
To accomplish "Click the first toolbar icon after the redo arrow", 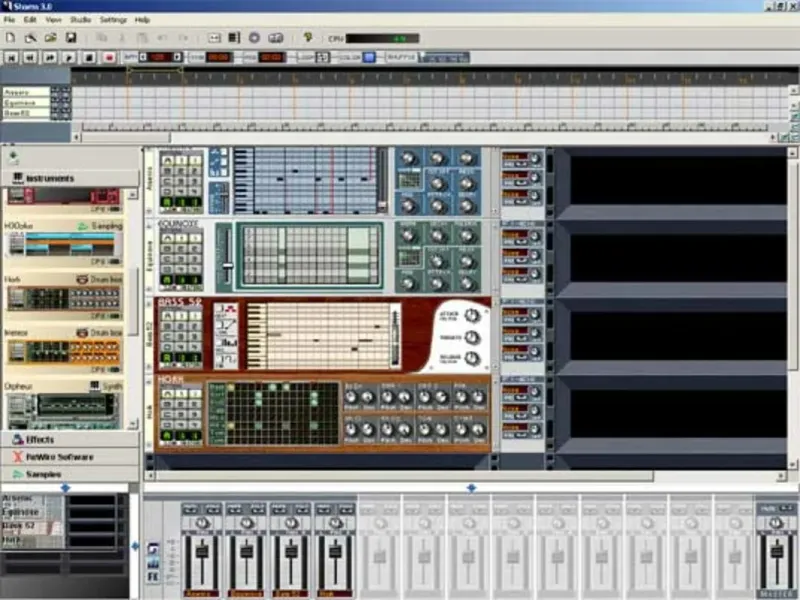I will pyautogui.click(x=214, y=38).
